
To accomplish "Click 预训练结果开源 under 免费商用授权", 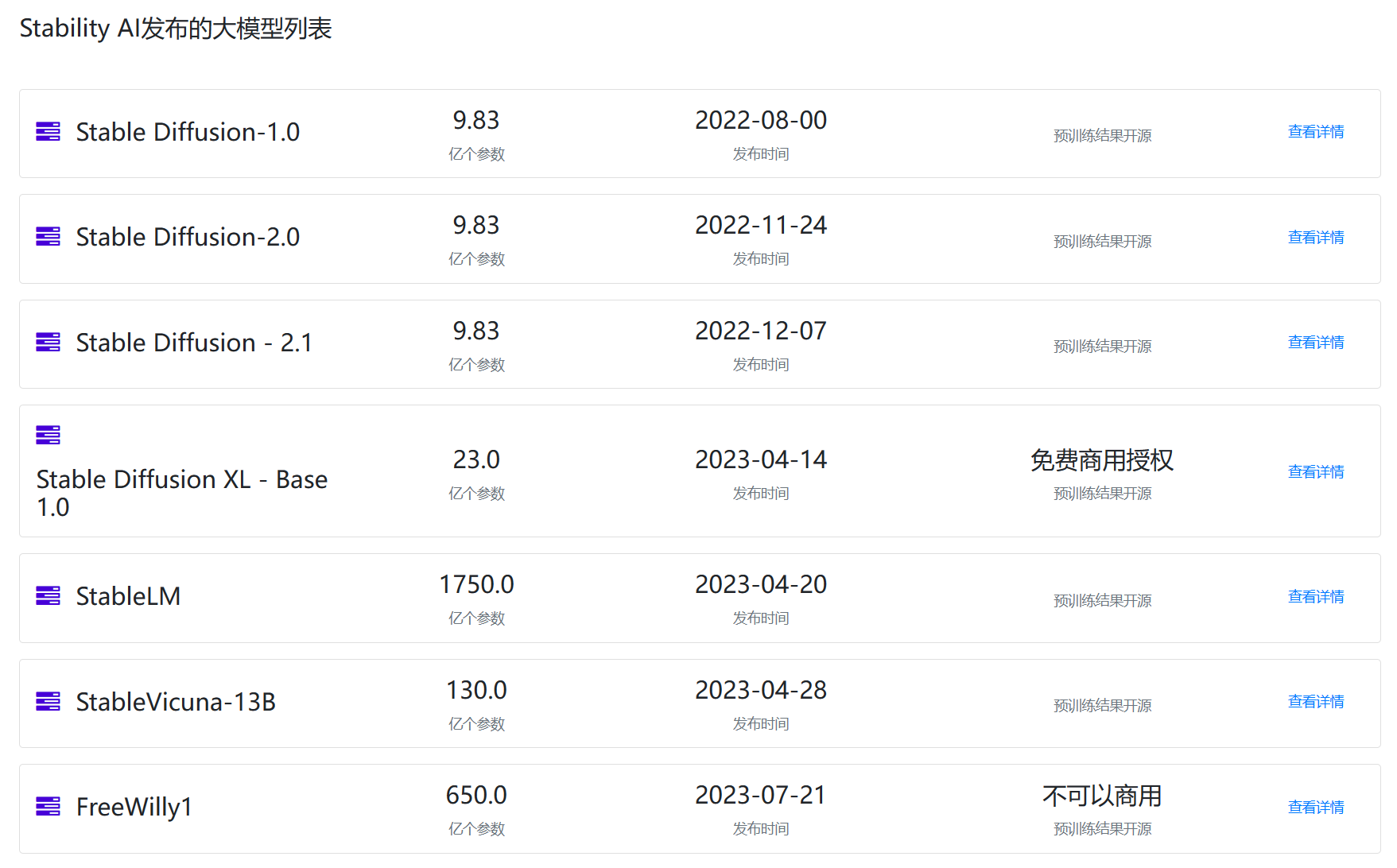I will (1102, 494).
